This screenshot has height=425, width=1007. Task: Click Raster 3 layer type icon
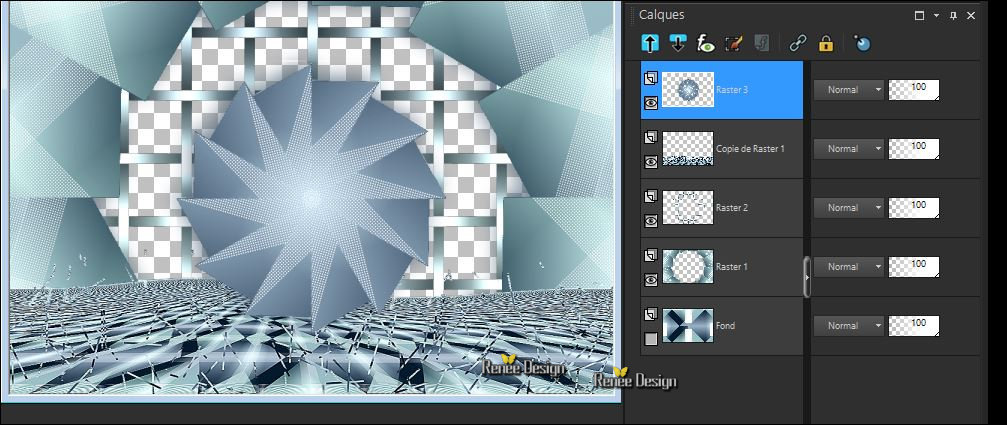651,78
